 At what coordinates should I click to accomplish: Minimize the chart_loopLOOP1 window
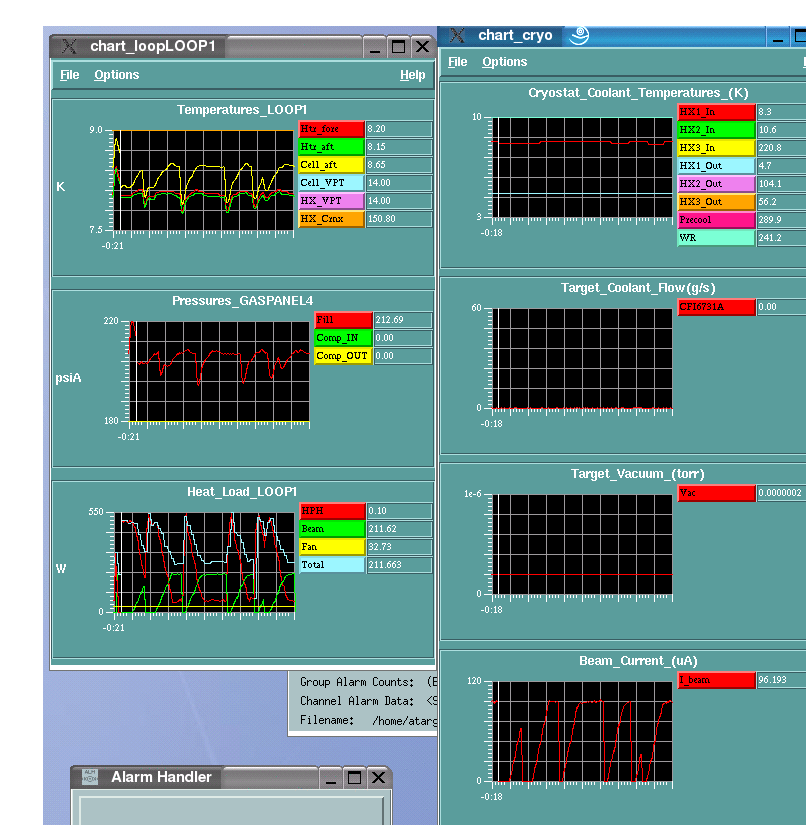coord(375,47)
